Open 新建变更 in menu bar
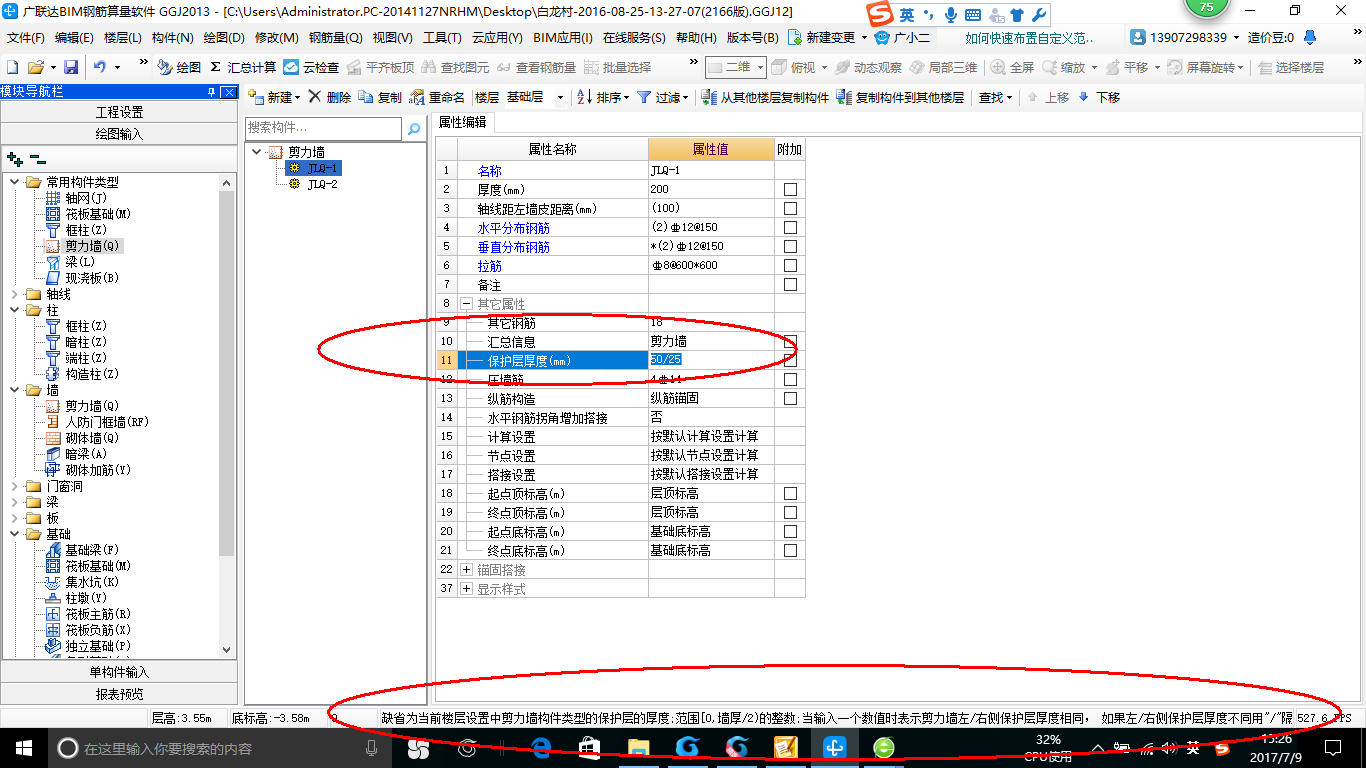Screen dimensions: 1366x768 coord(828,37)
